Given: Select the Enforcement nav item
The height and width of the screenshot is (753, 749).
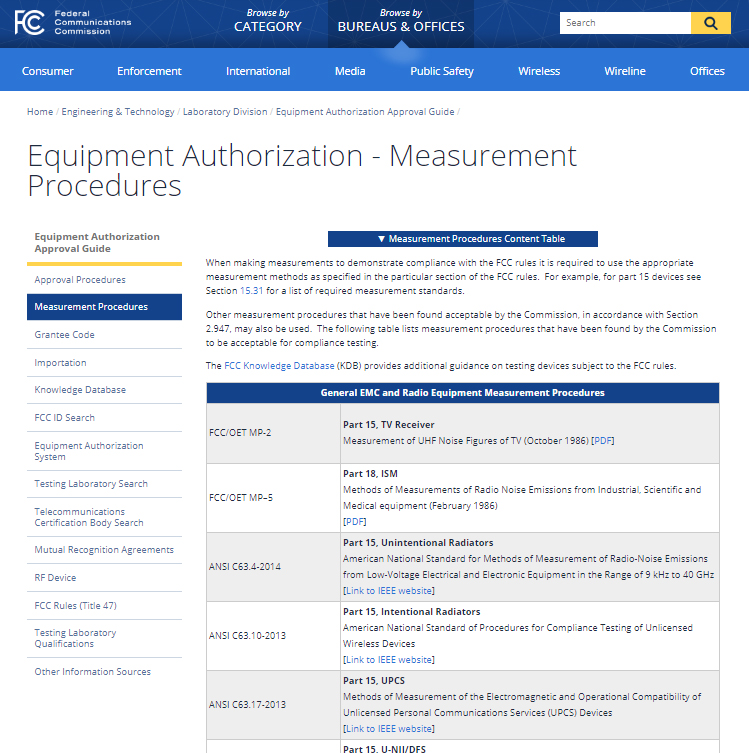Looking at the screenshot, I should click(x=149, y=71).
